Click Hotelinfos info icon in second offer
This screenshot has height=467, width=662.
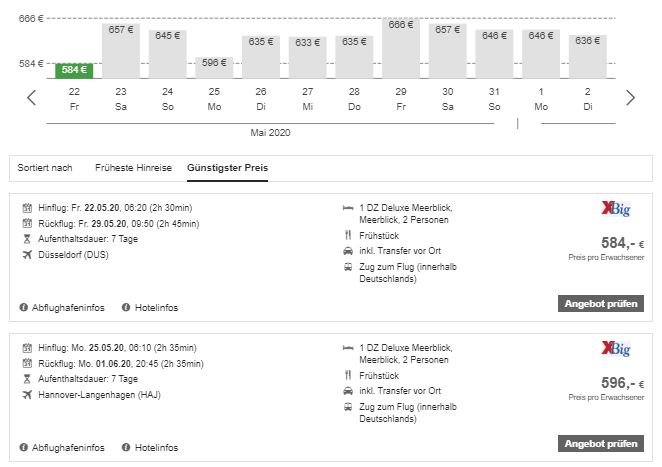pos(127,446)
